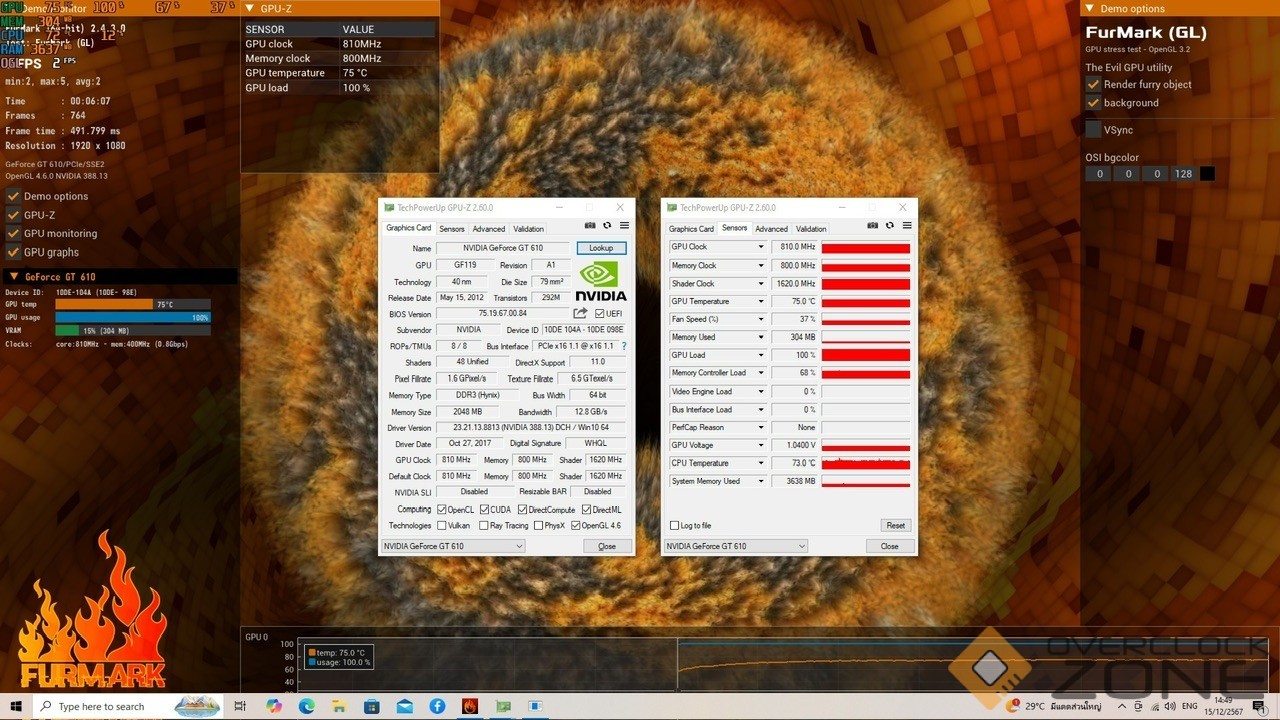Click the Microsoft Edge taskbar icon
Image resolution: width=1280 pixels, height=720 pixels.
(306, 706)
